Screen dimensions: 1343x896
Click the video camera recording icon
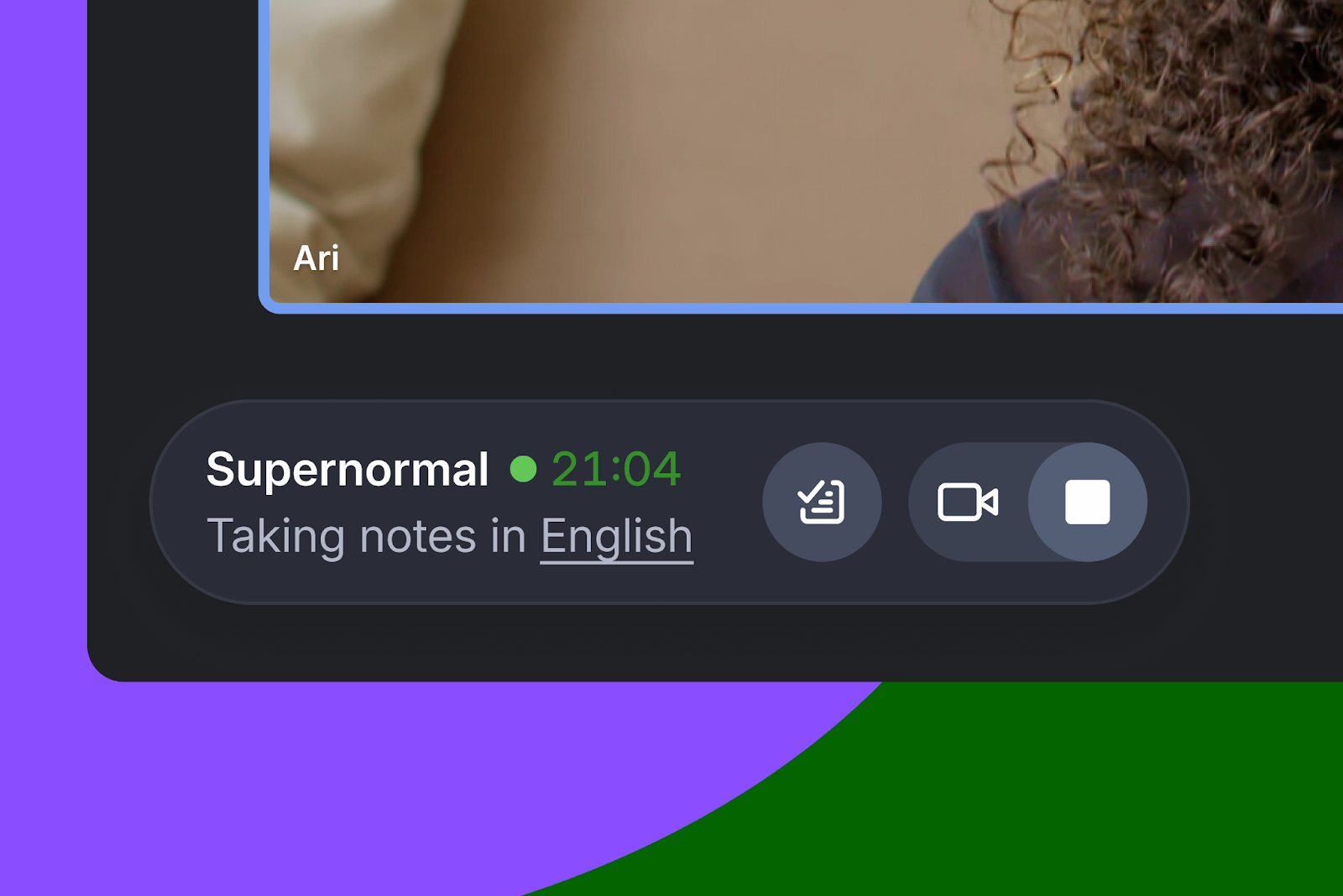[968, 503]
